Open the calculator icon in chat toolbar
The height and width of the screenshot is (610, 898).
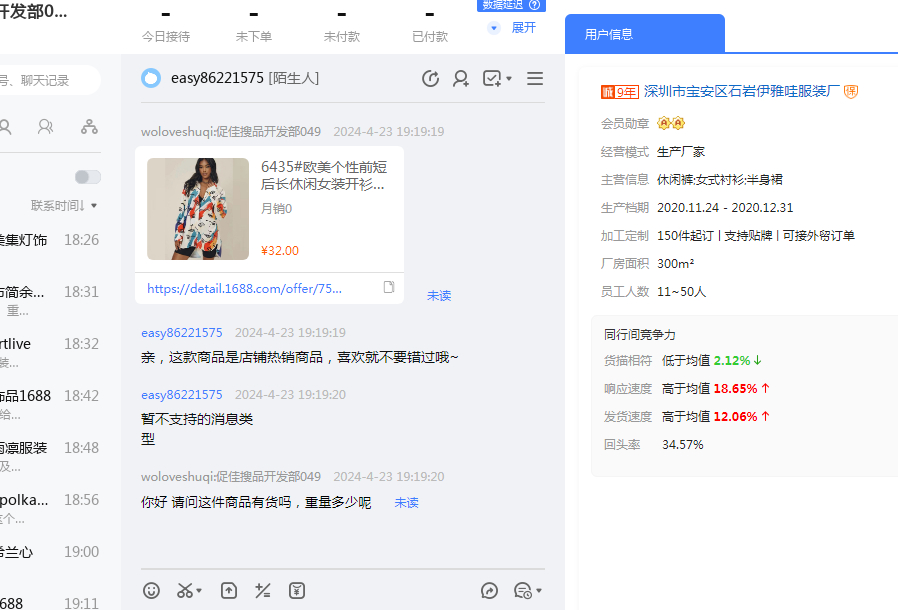(263, 590)
